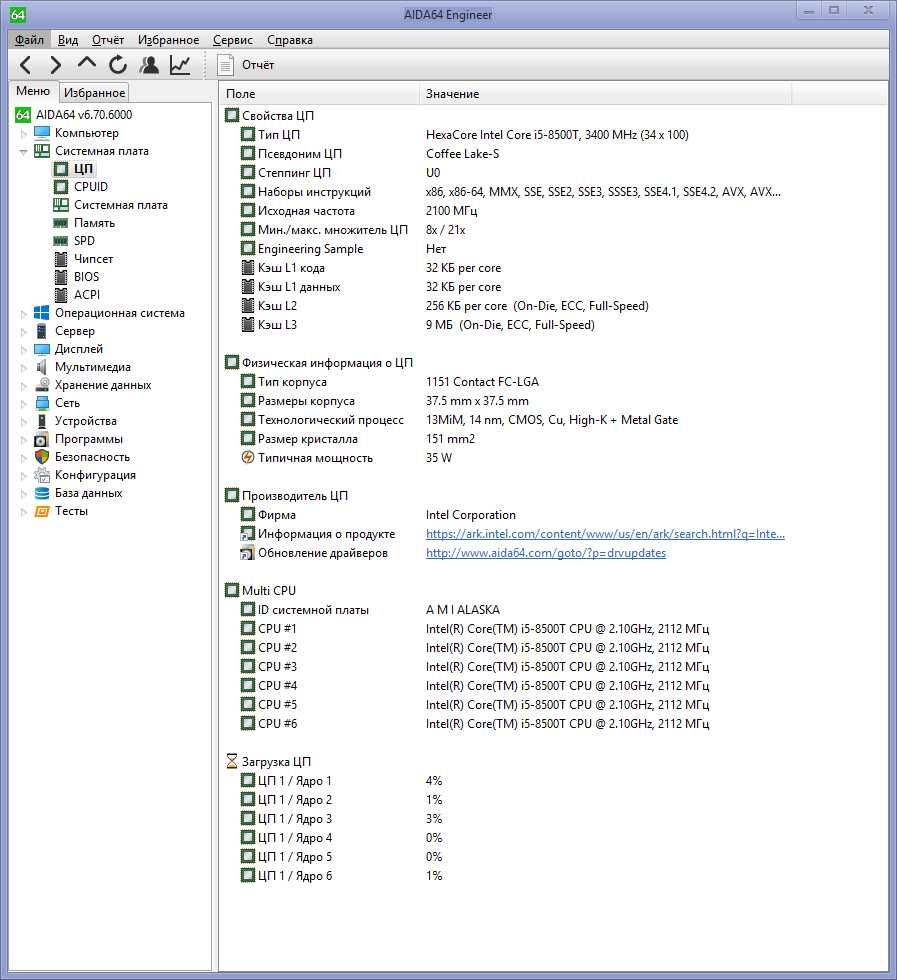Click the ACPI chip icon
Image resolution: width=897 pixels, height=980 pixels.
61,295
